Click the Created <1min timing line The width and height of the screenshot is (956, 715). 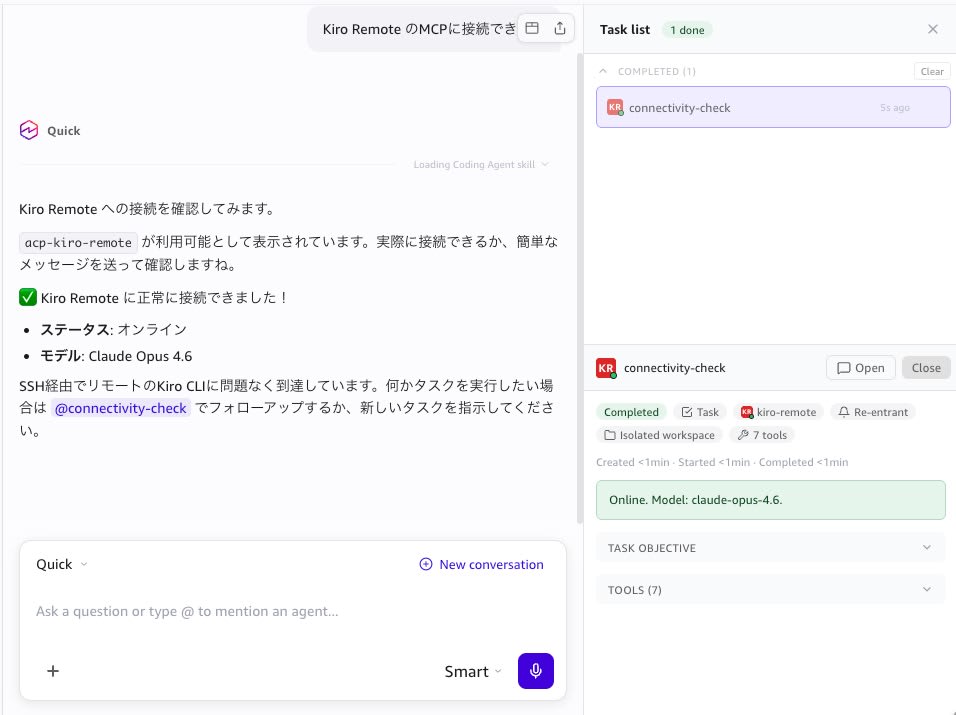click(722, 462)
